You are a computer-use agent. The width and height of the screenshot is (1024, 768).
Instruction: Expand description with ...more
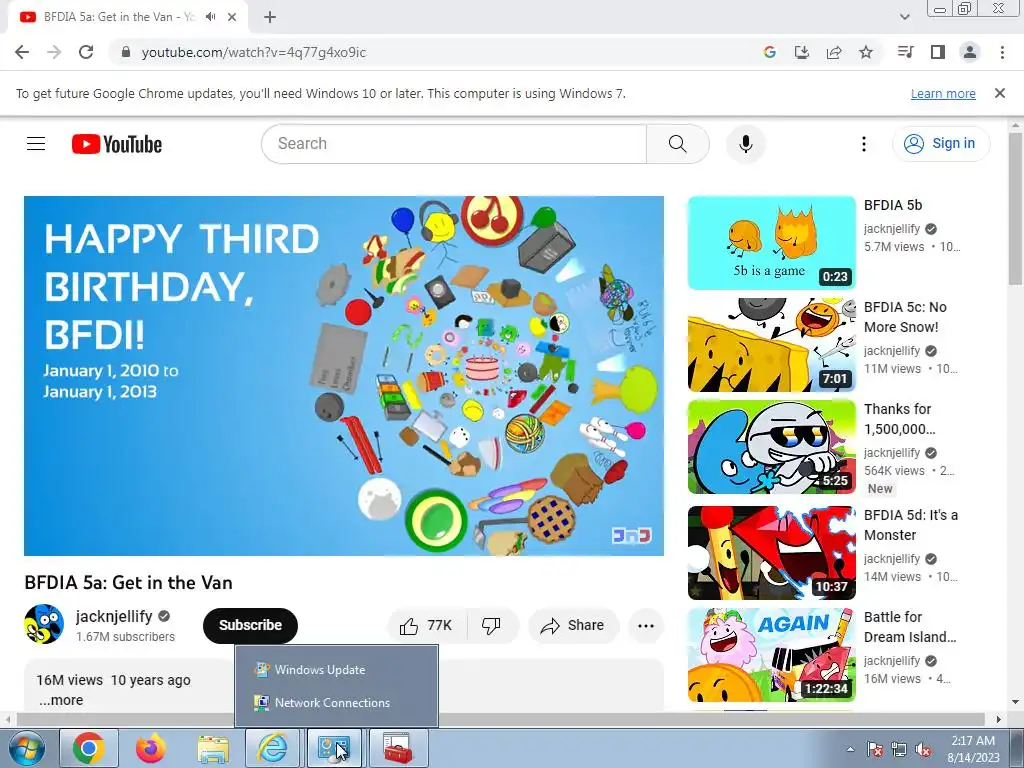pos(61,700)
